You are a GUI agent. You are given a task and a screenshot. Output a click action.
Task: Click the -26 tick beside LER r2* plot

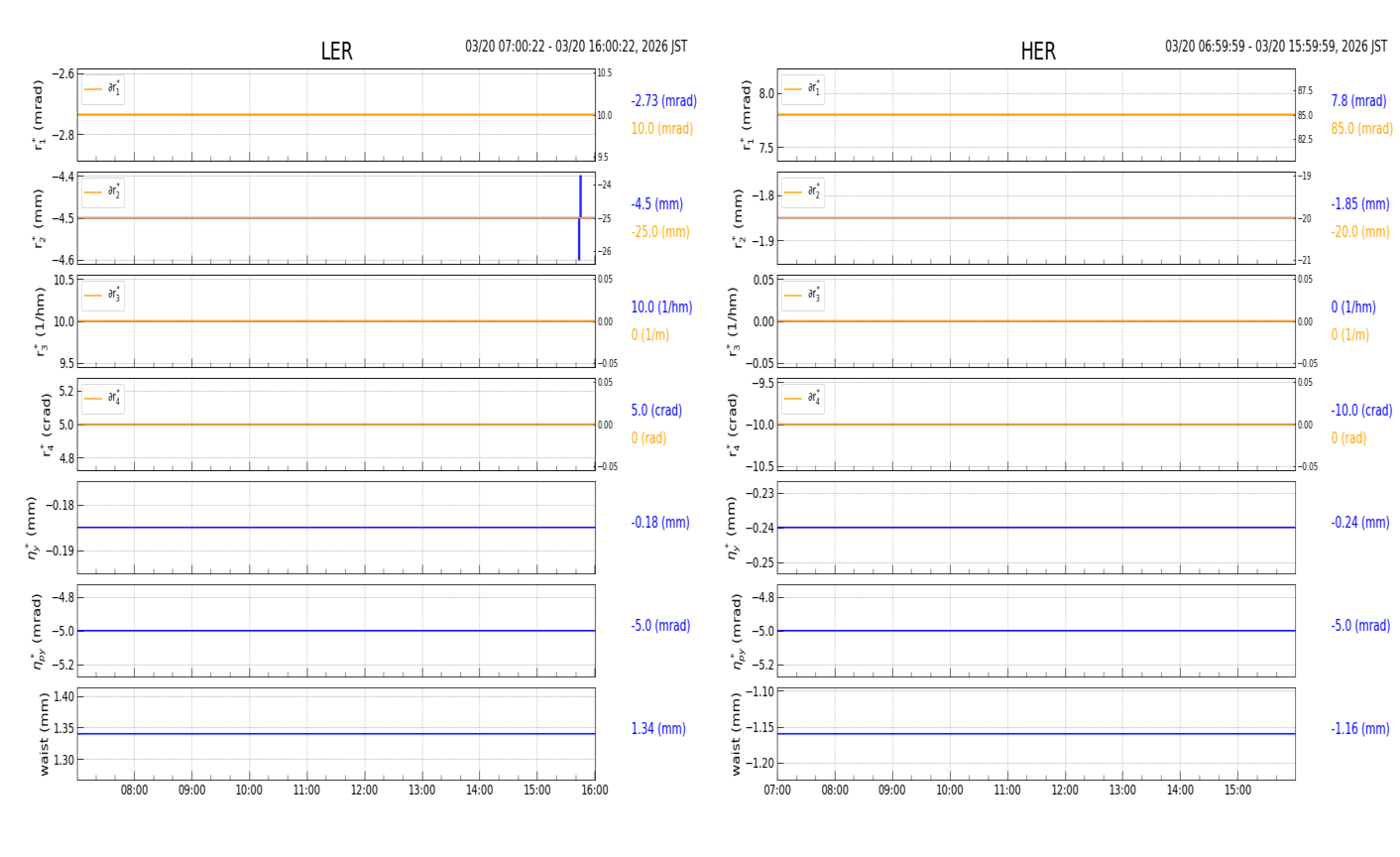(604, 252)
